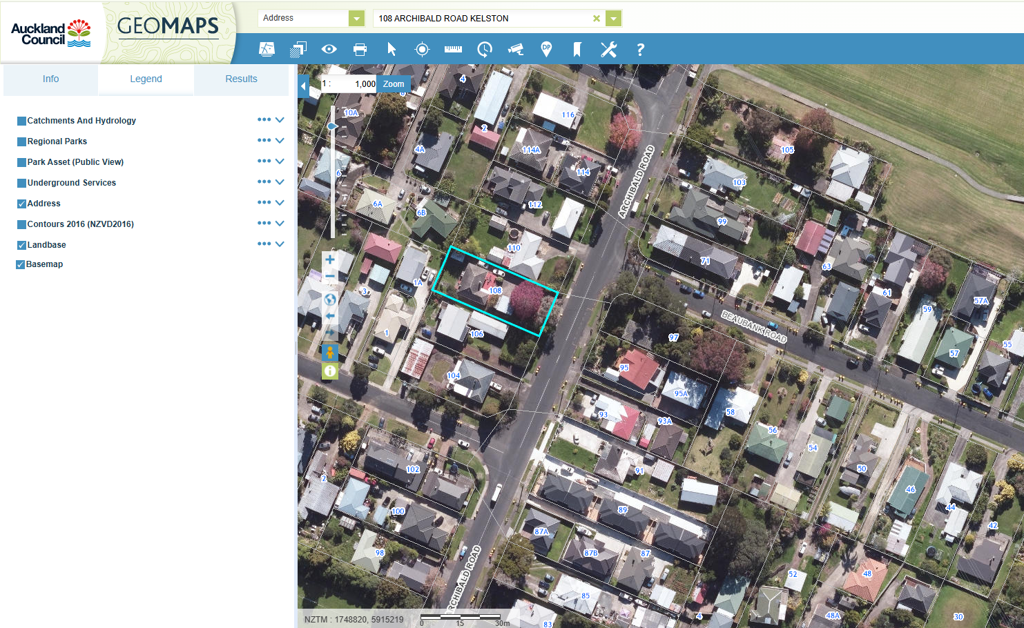
Task: Click the map zoom level slider handle
Action: tap(332, 127)
